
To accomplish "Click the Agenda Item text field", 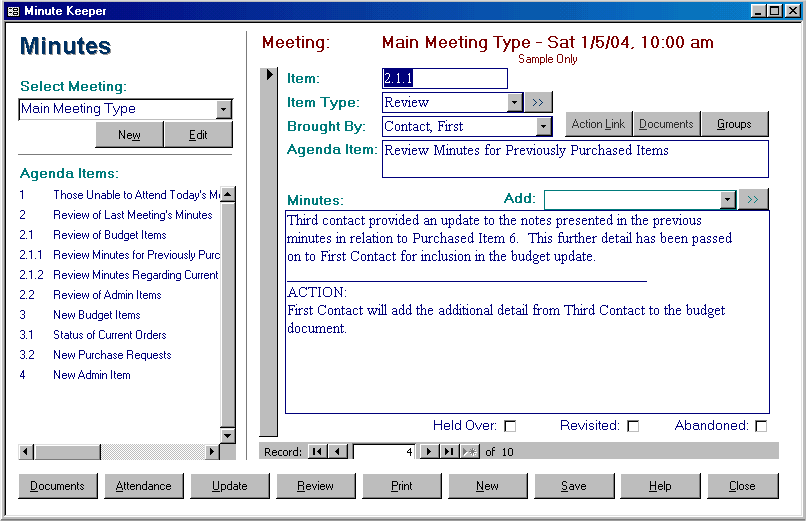I will [575, 158].
